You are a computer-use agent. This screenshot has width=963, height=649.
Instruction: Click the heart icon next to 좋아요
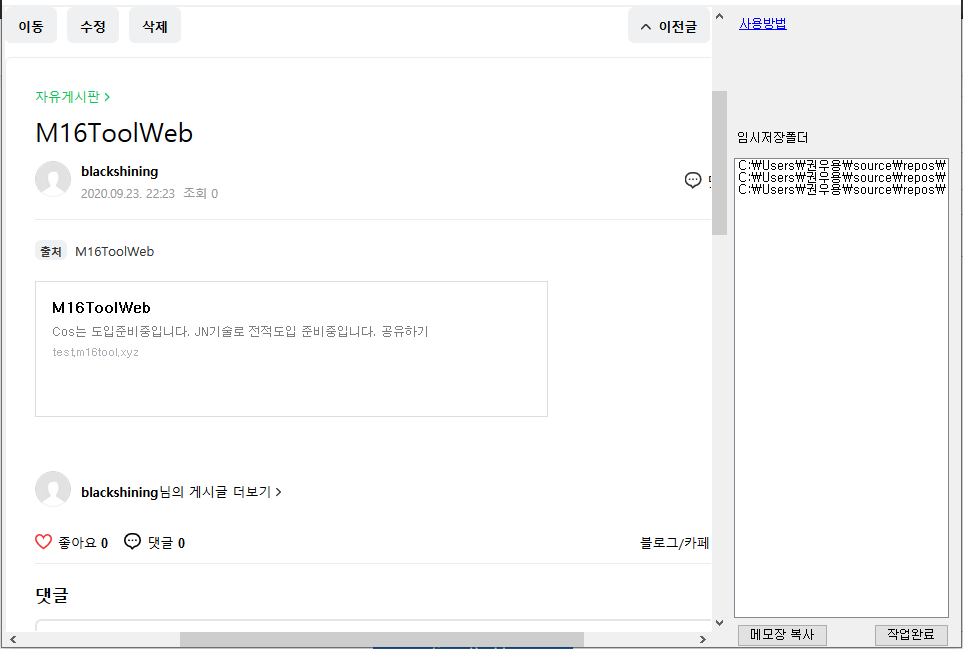(43, 542)
